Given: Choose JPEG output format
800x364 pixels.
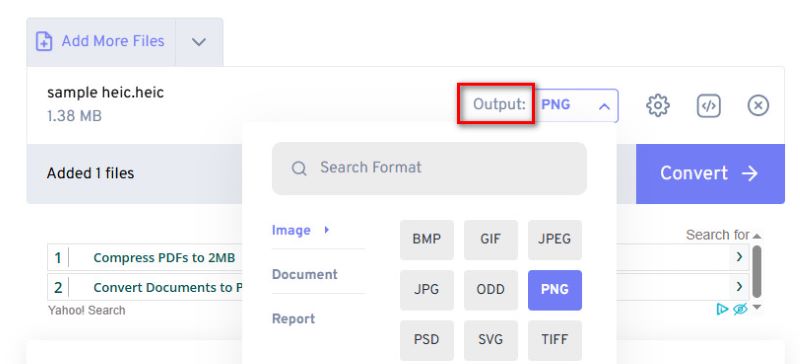Looking at the screenshot, I should pyautogui.click(x=555, y=239).
